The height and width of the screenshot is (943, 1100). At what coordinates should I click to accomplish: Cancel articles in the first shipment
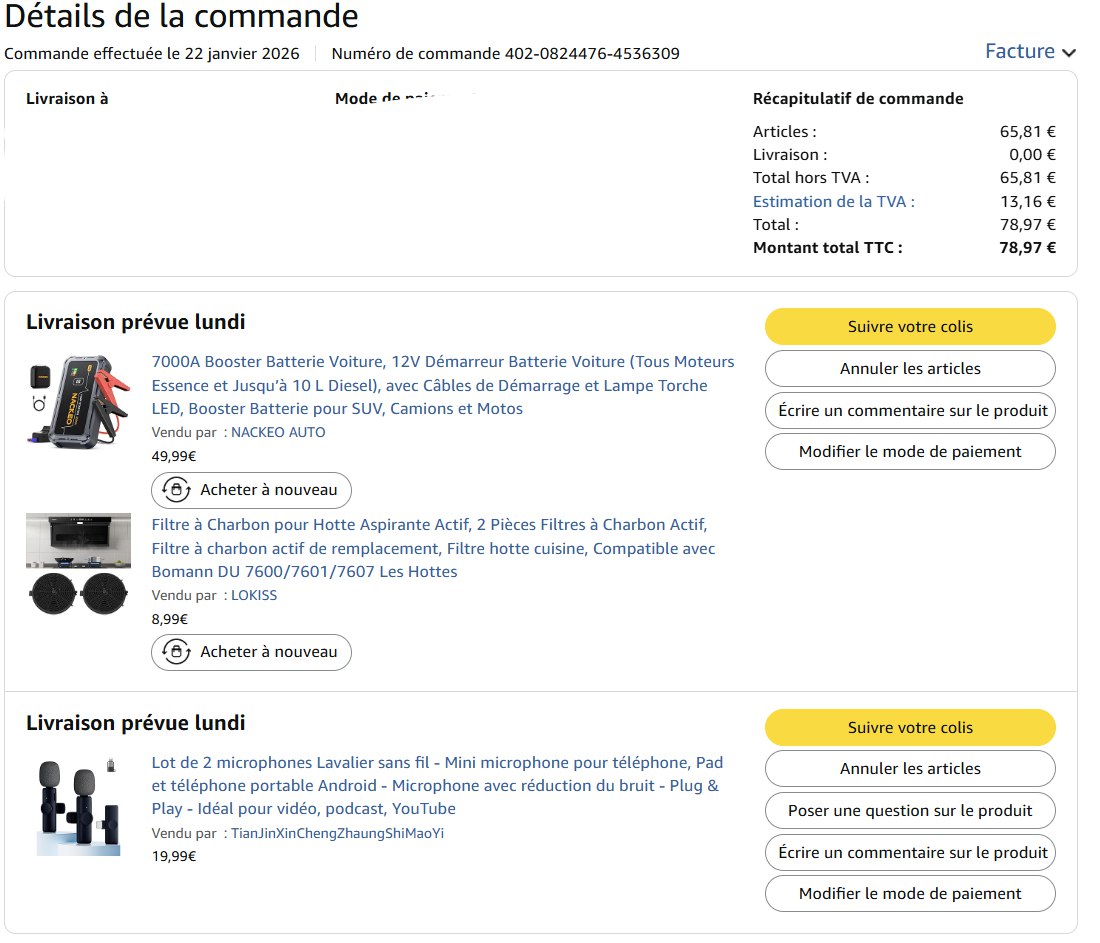(910, 369)
